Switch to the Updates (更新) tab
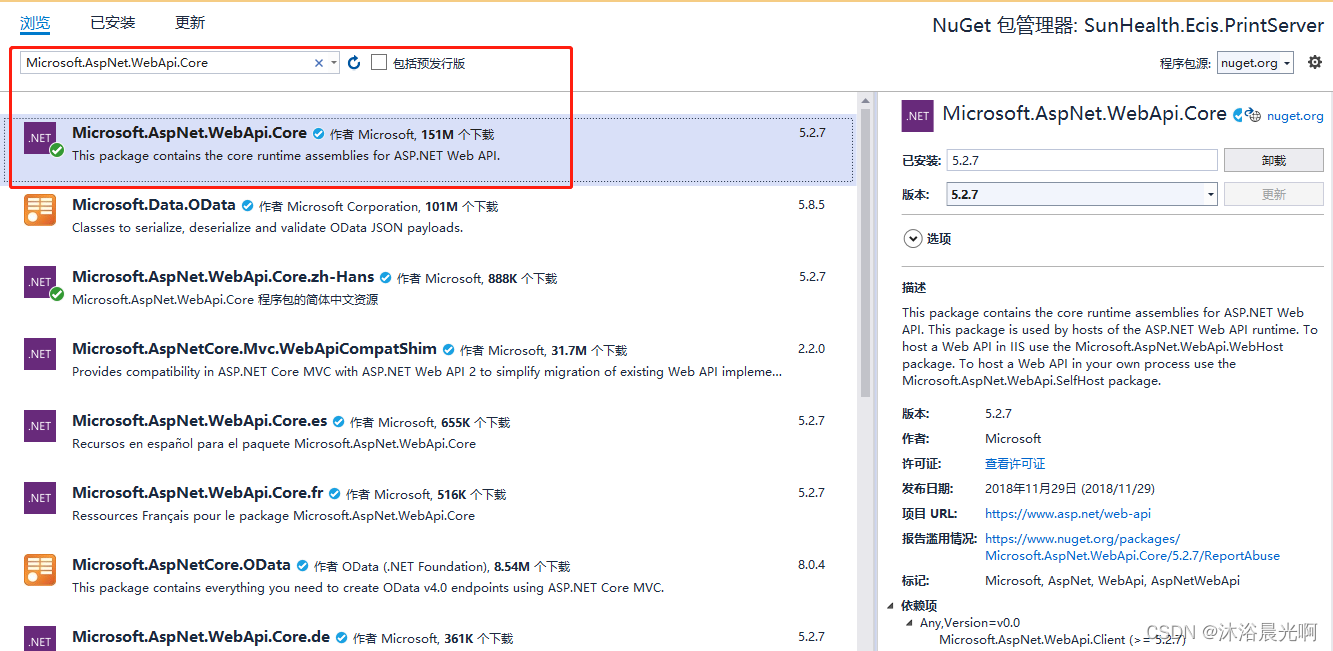 190,22
